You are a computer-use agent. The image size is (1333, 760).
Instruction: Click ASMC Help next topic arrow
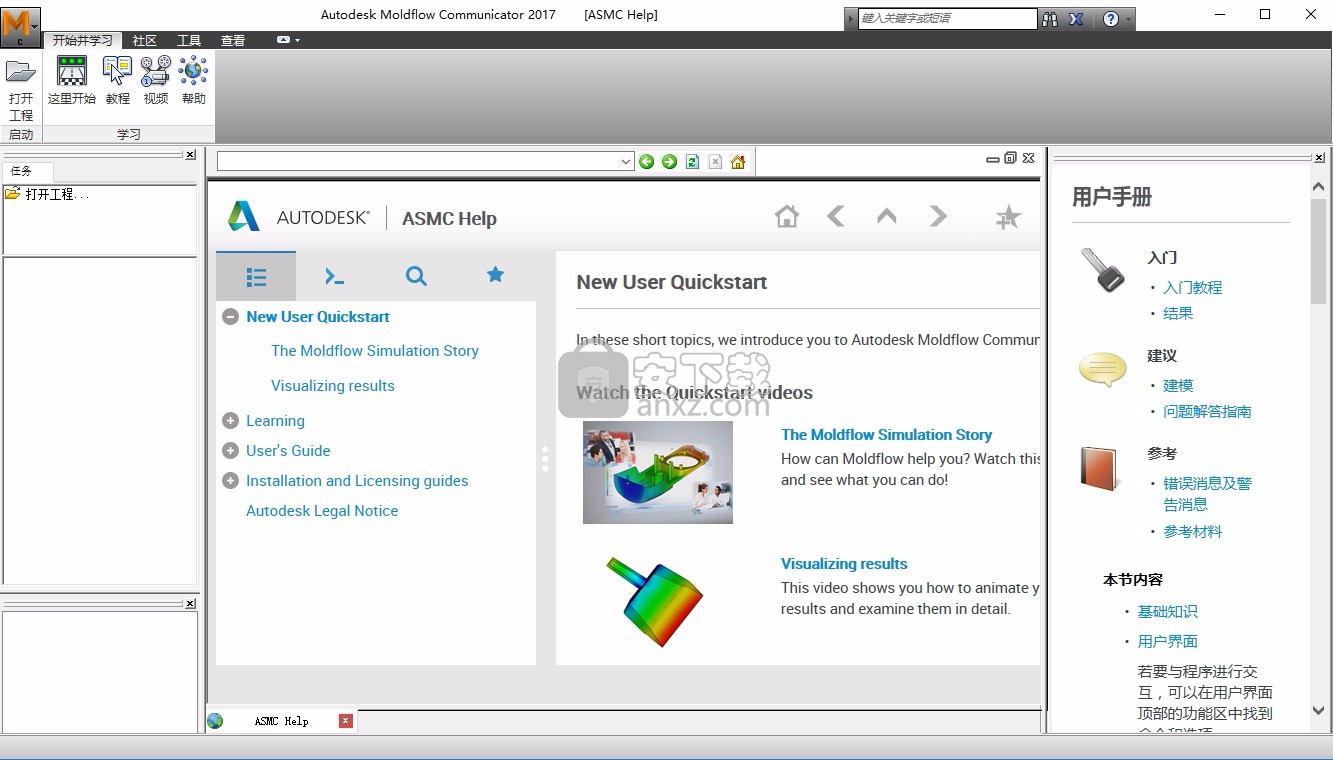(938, 216)
